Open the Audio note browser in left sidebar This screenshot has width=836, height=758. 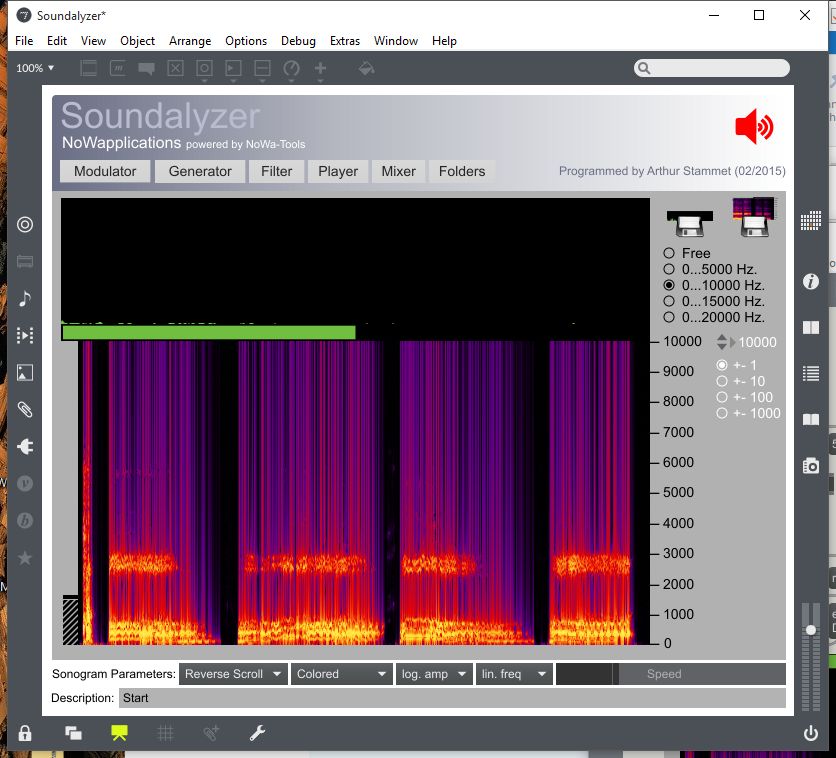pyautogui.click(x=25, y=299)
